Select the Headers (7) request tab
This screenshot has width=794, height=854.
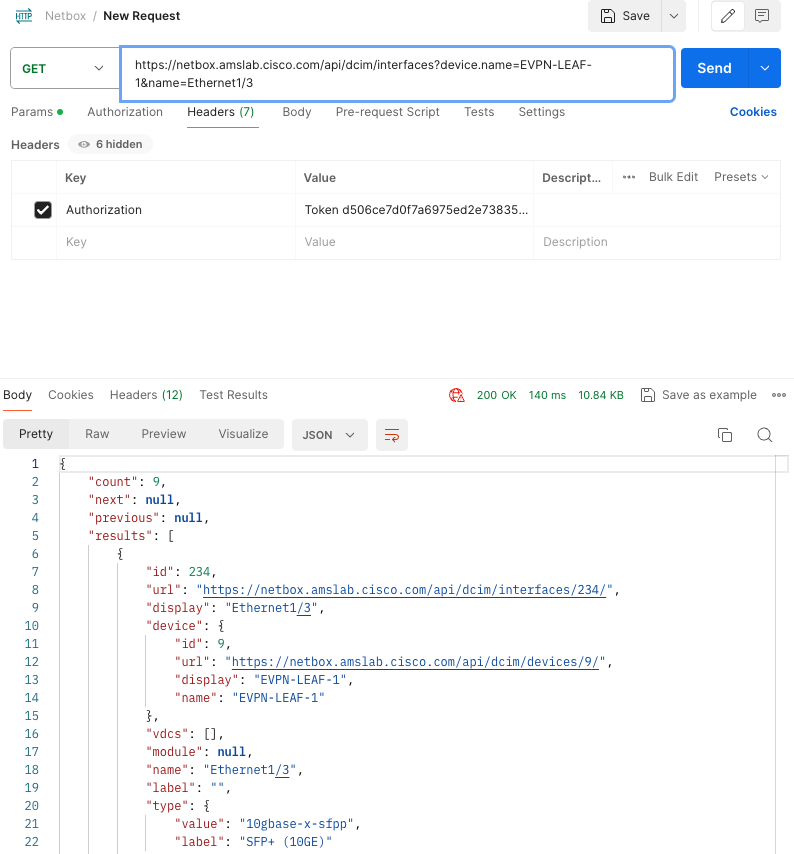(x=221, y=112)
